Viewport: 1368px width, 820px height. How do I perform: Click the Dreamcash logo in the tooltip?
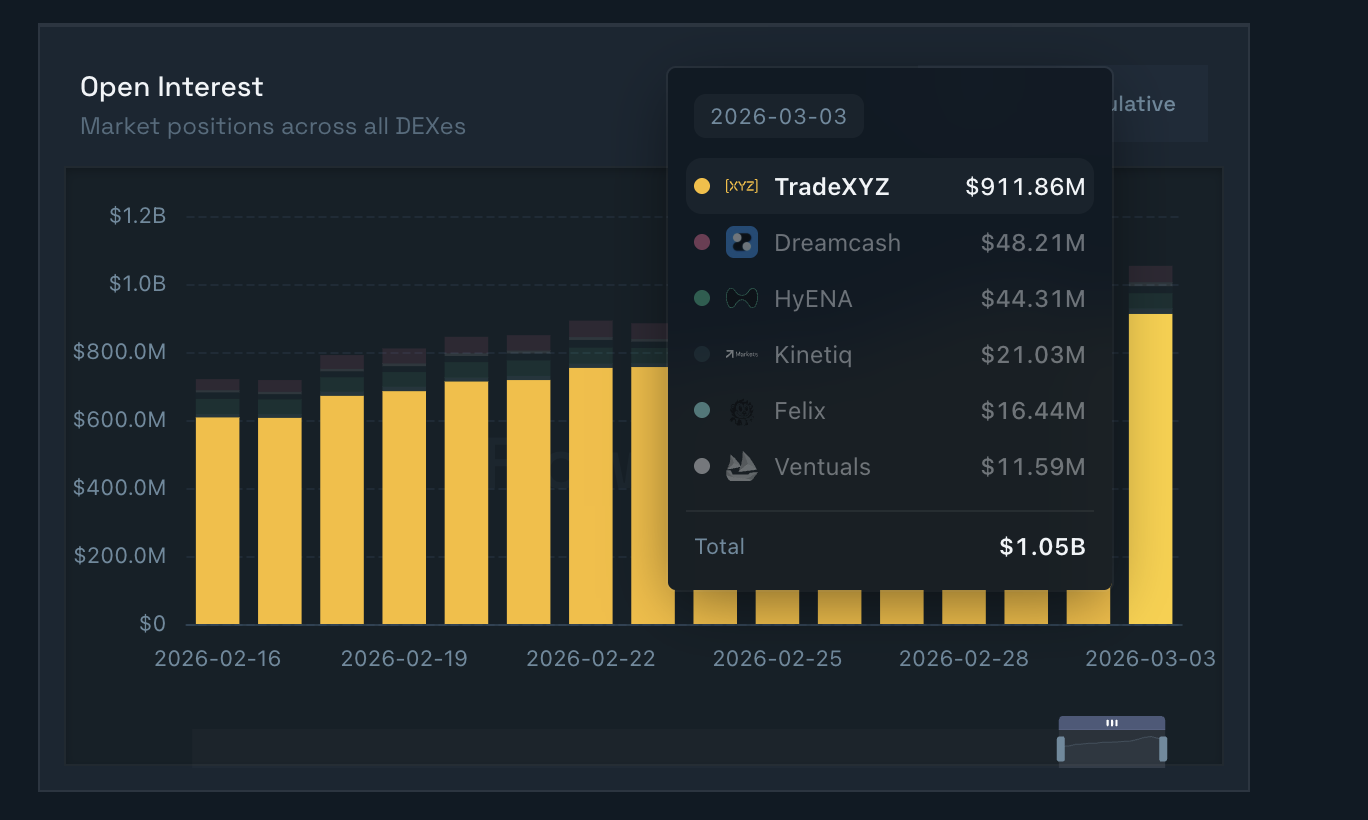pyautogui.click(x=741, y=242)
